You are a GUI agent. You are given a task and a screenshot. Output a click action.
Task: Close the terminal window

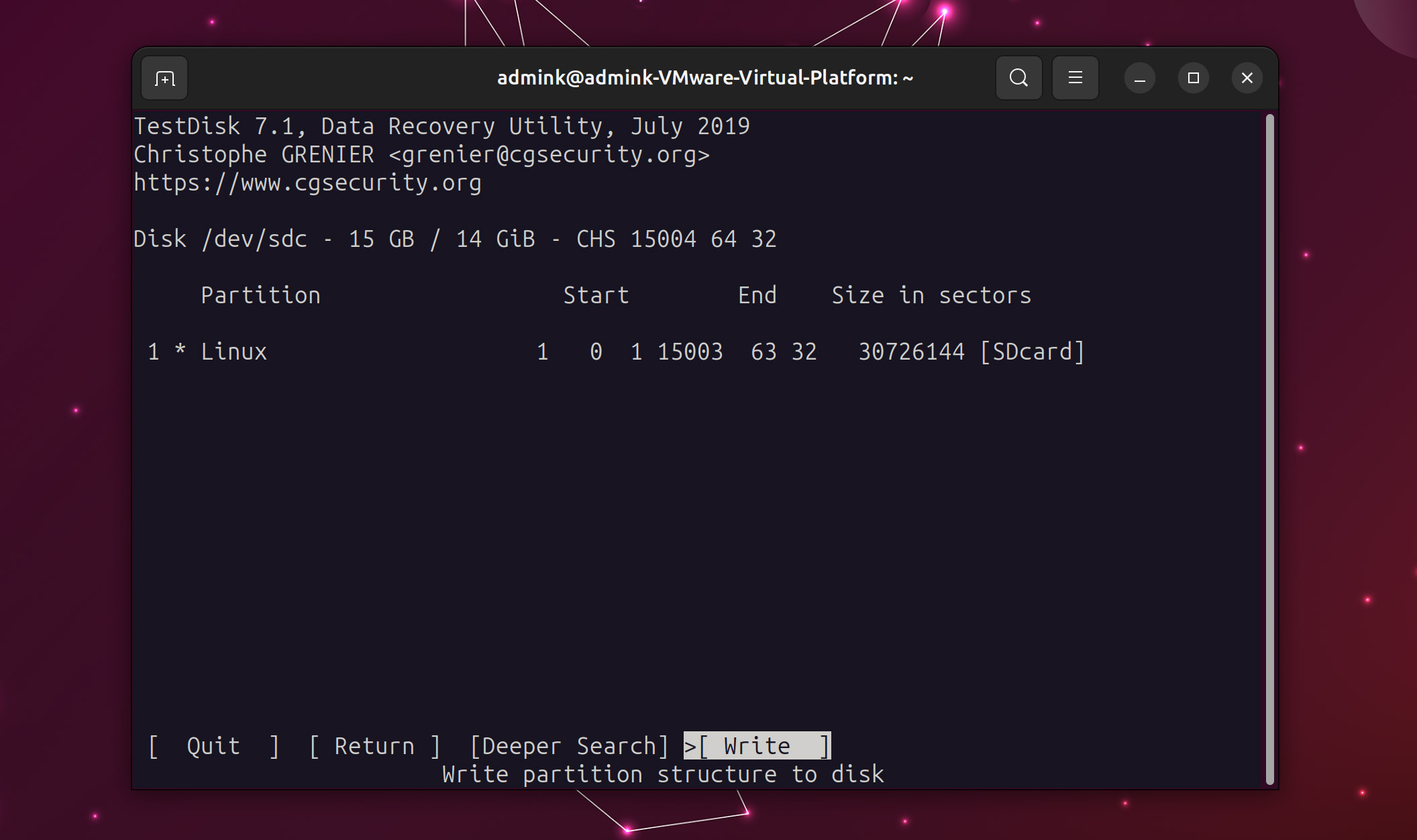click(1247, 78)
